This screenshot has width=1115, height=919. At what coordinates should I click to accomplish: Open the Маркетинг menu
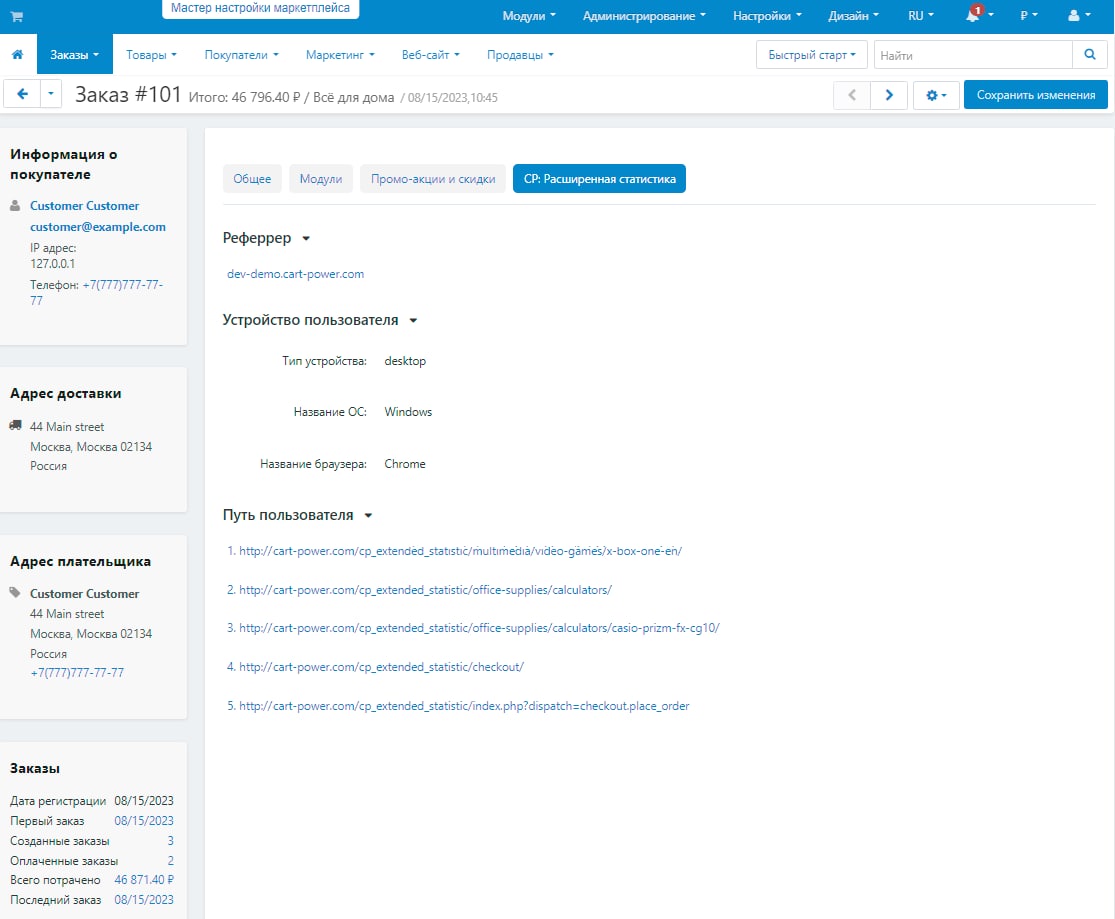[x=340, y=55]
